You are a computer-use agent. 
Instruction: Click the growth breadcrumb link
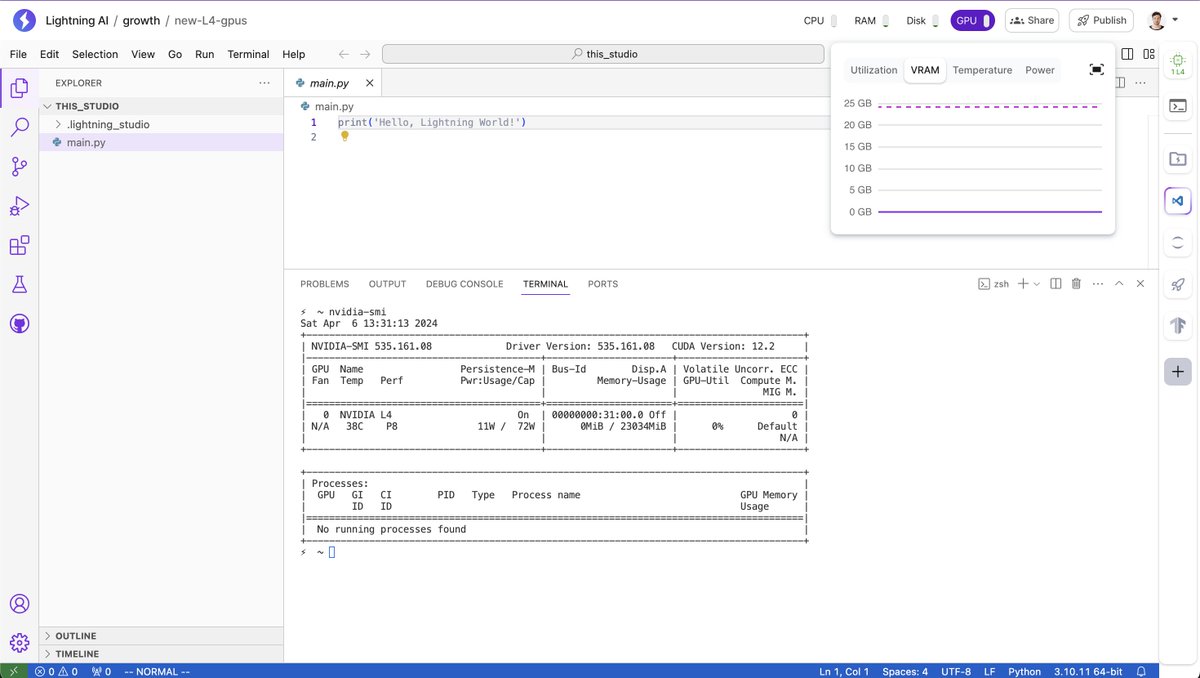click(141, 20)
